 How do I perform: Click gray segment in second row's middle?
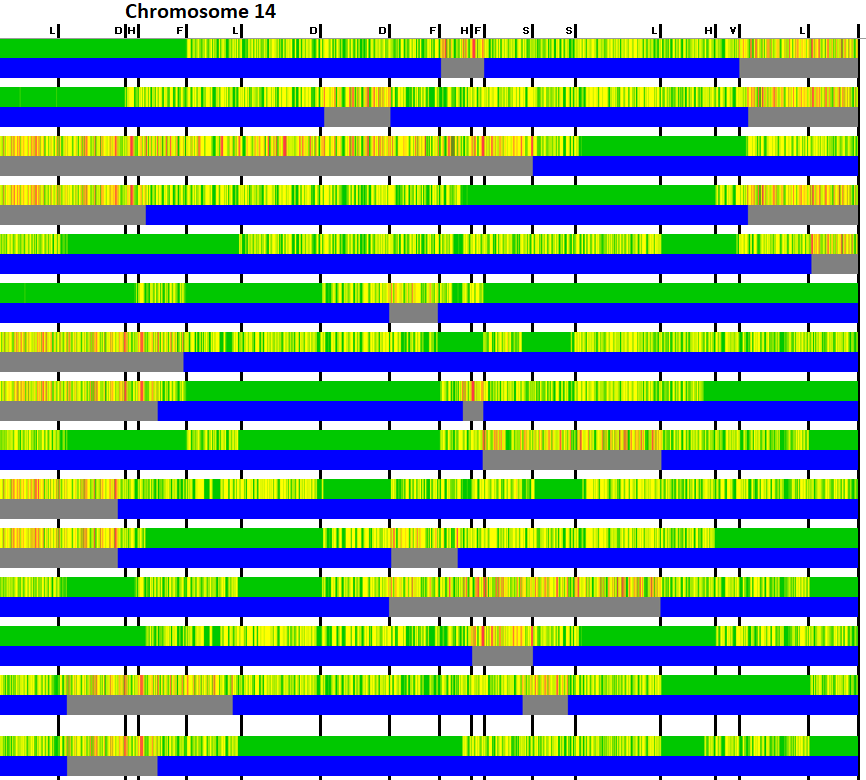coord(357,117)
